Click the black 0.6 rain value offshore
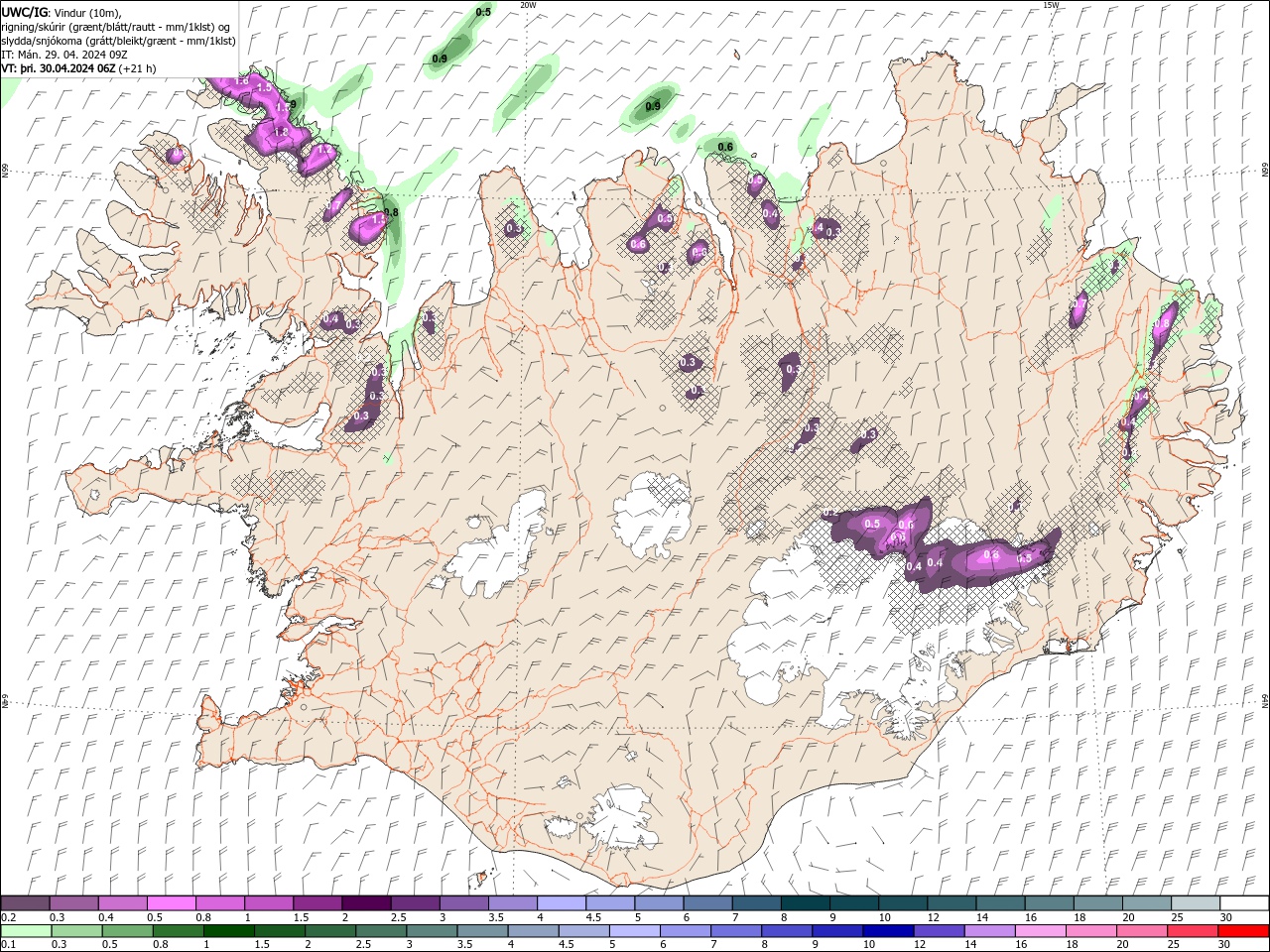This screenshot has width=1270, height=952. [725, 147]
